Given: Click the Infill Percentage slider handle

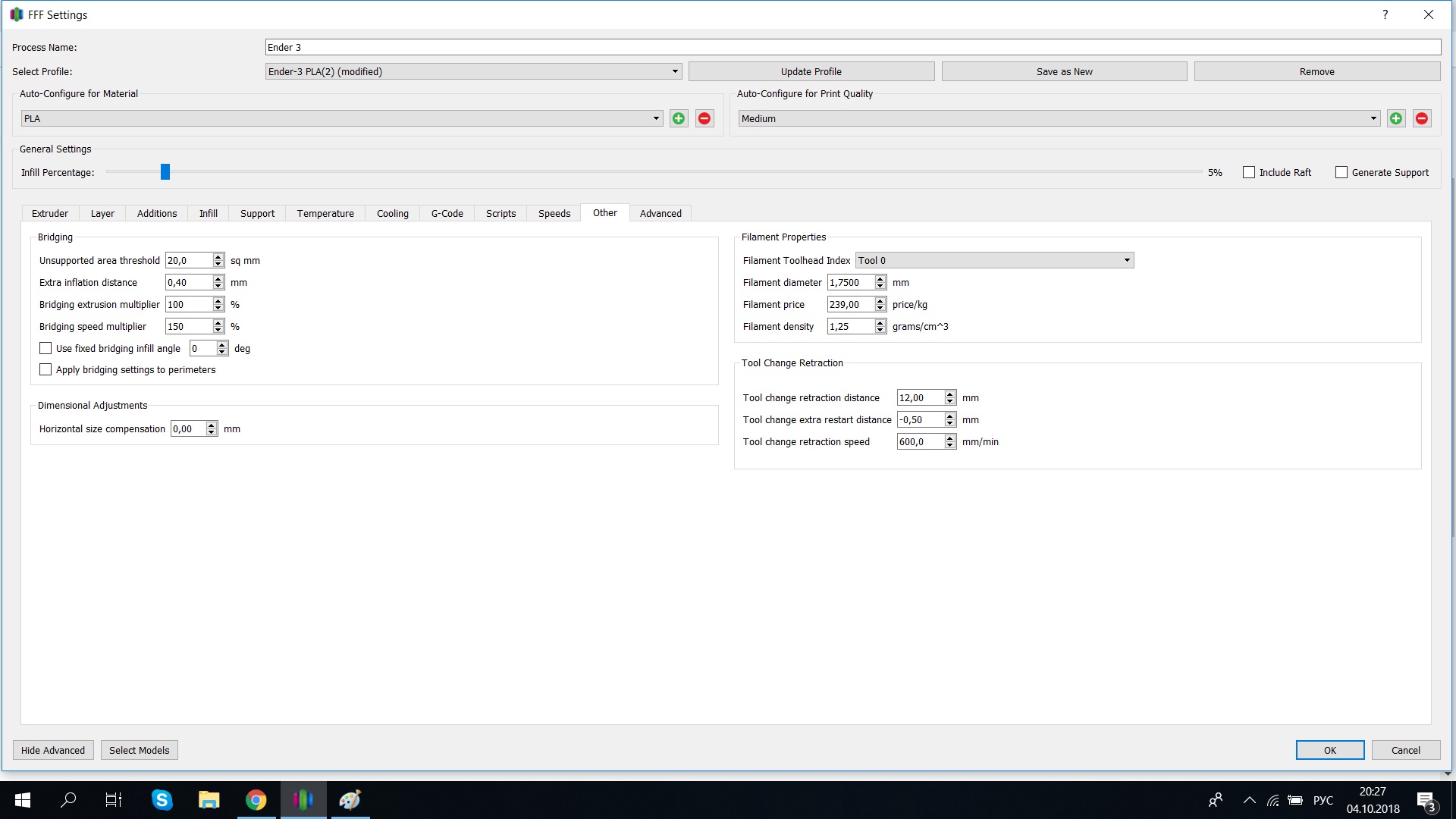Looking at the screenshot, I should (x=165, y=172).
